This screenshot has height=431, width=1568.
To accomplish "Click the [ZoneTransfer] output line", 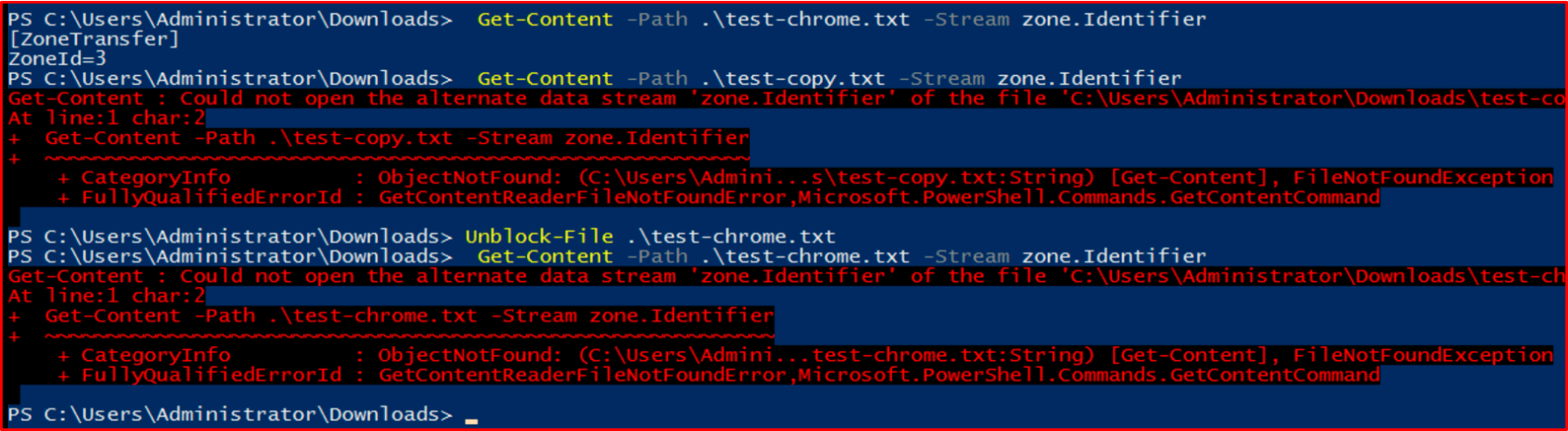I will coord(94,39).
